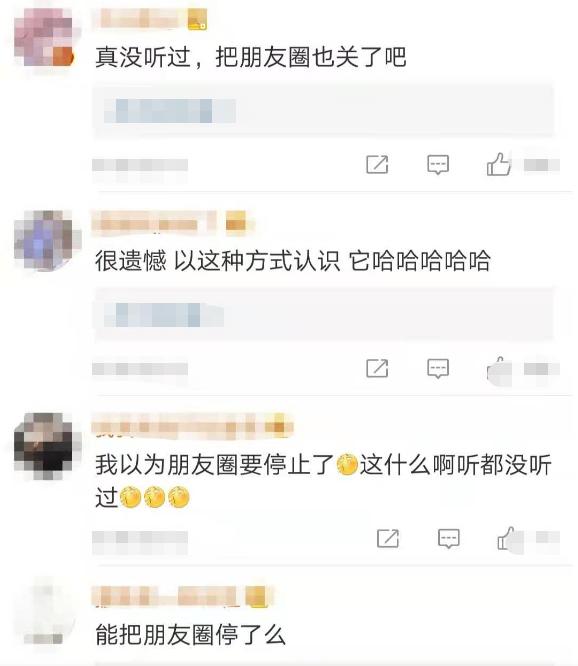Viewport: 578px width, 666px height.
Task: Reply to the comment starting '很遗憾 以这种方式认识'
Action: pos(438,368)
